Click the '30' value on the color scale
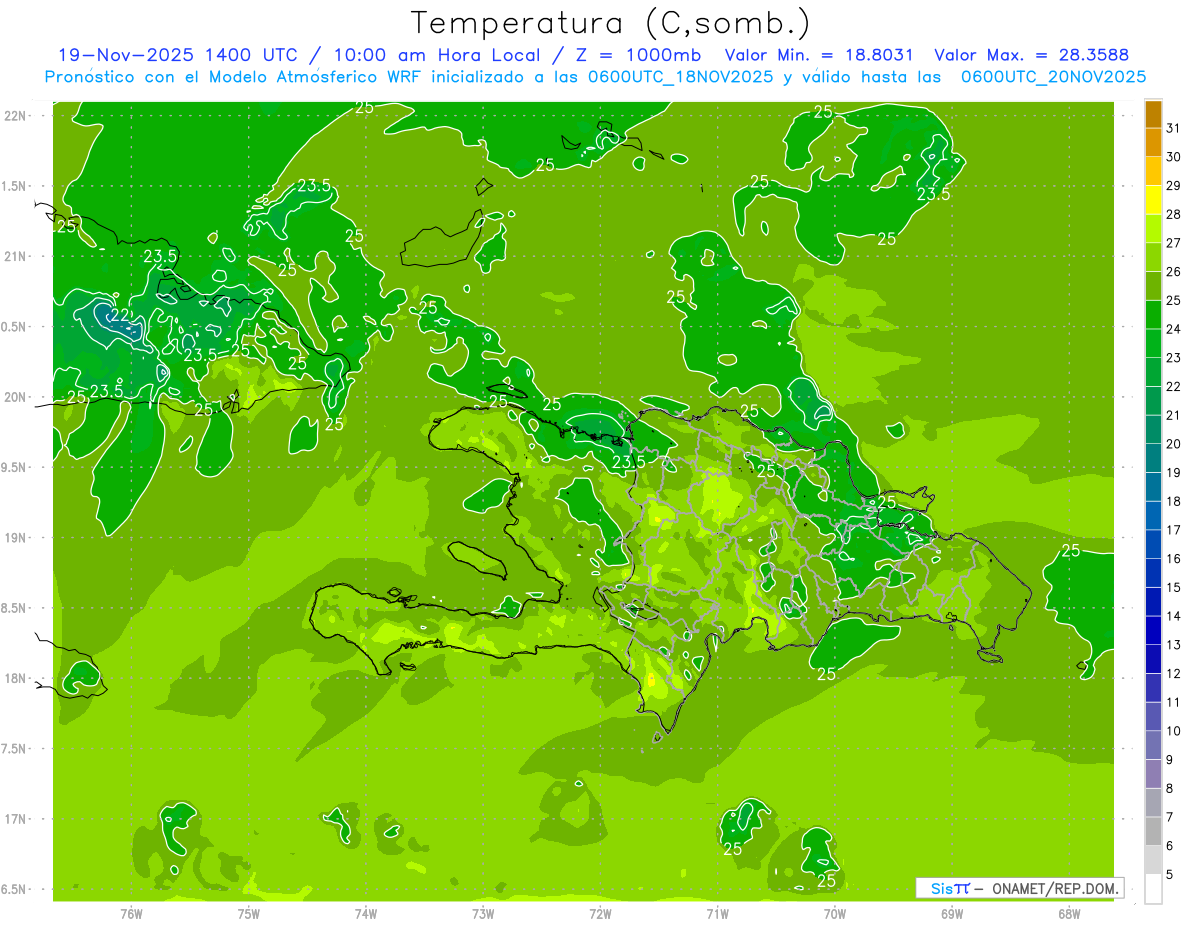The width and height of the screenshot is (1200, 927). point(1174,157)
